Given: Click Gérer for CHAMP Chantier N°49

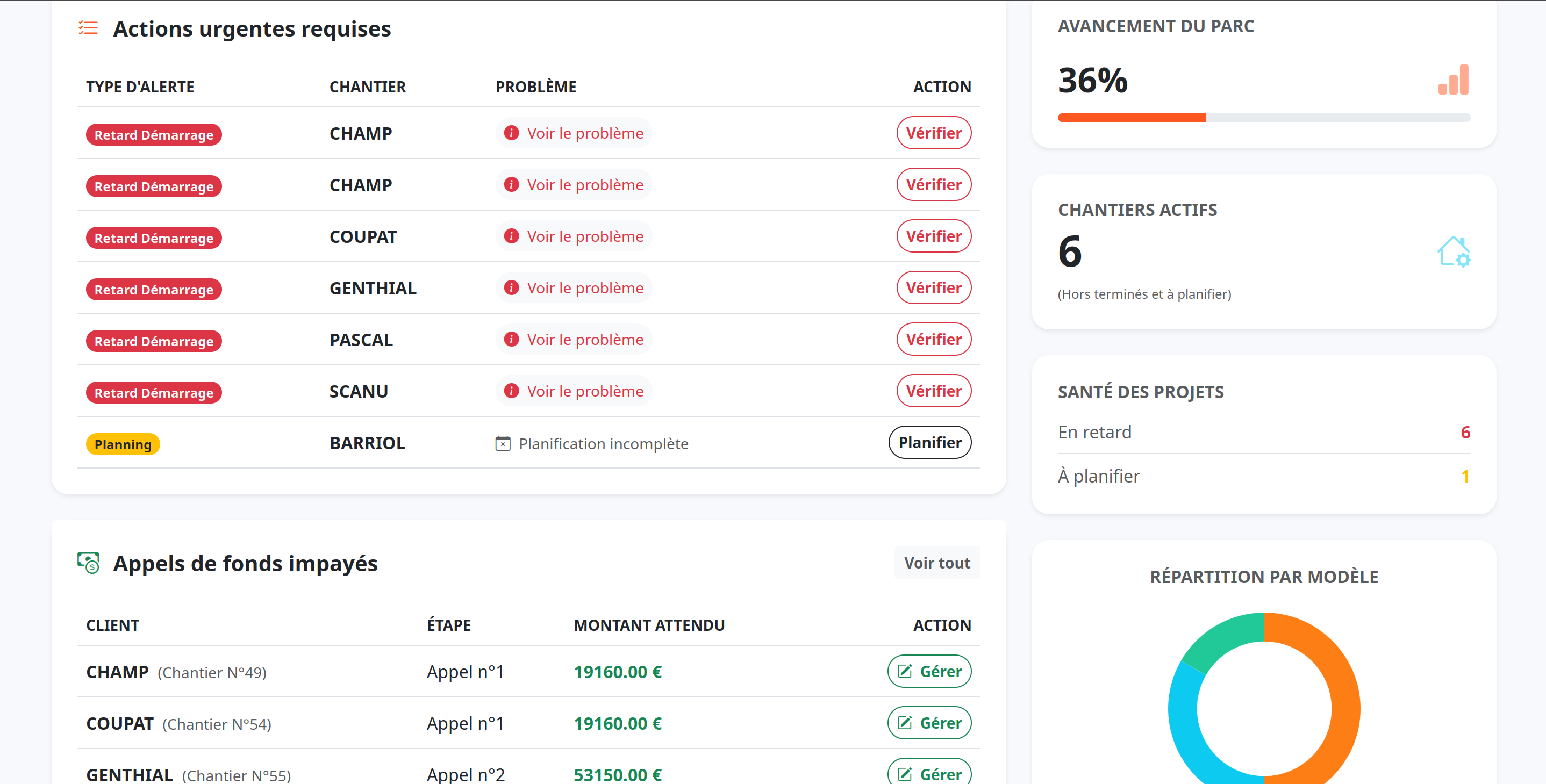Looking at the screenshot, I should pyautogui.click(x=929, y=671).
